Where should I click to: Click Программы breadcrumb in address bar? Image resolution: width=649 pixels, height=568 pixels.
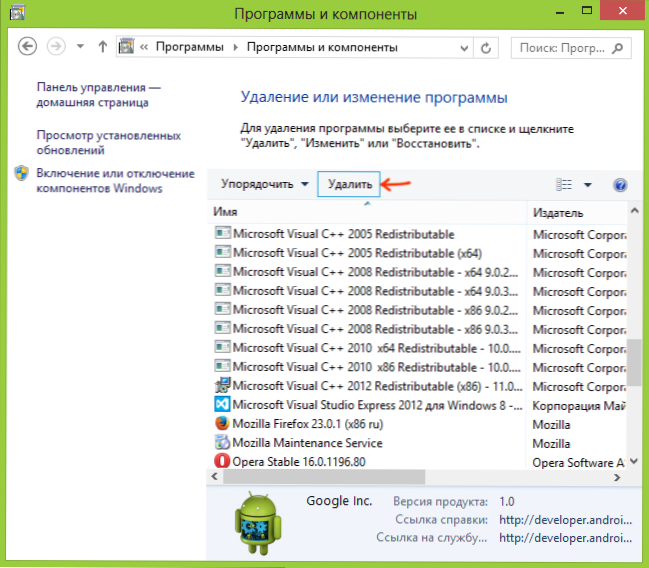pyautogui.click(x=190, y=47)
